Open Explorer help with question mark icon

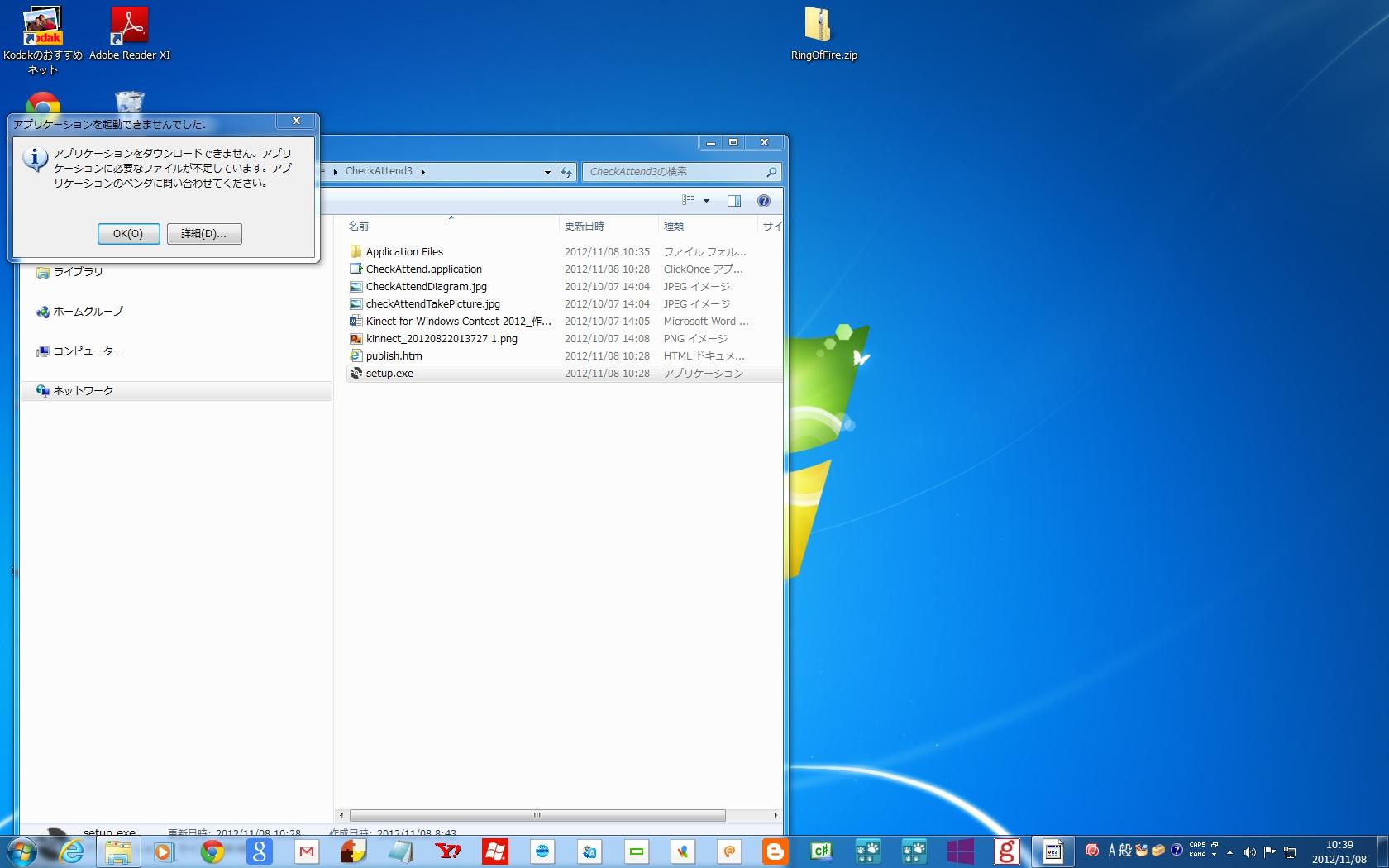pyautogui.click(x=764, y=201)
